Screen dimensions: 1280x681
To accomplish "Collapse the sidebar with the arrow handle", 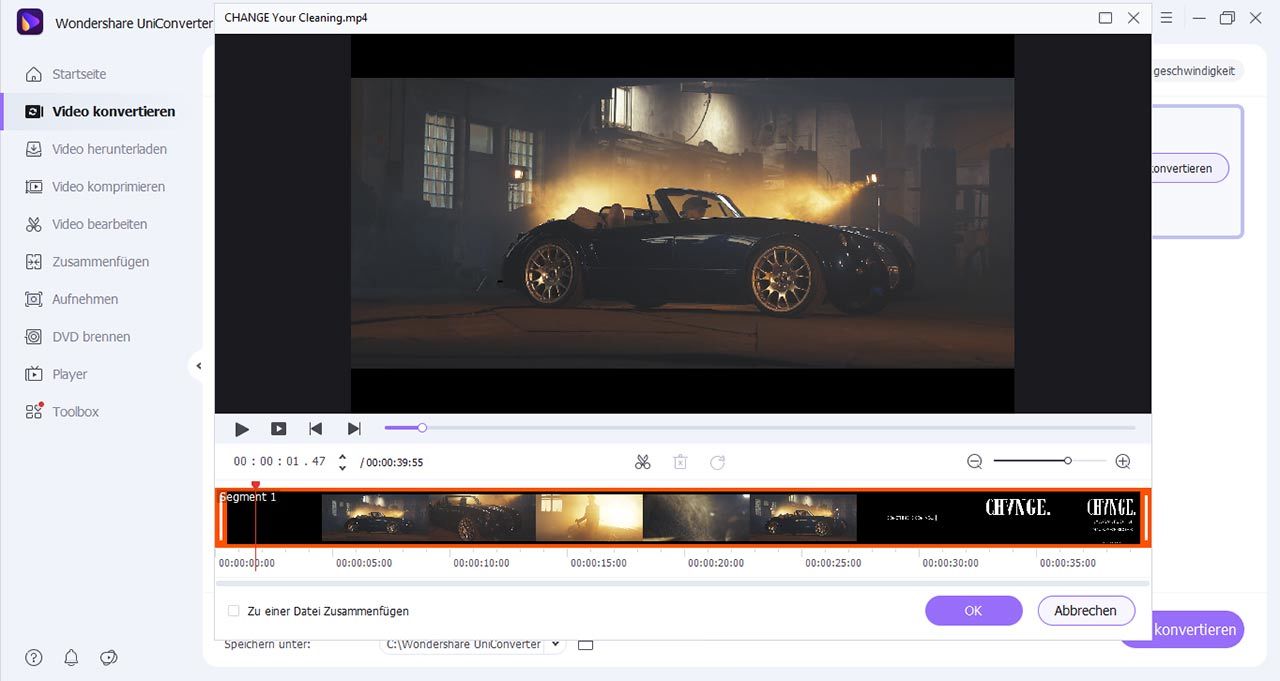I will coord(198,366).
